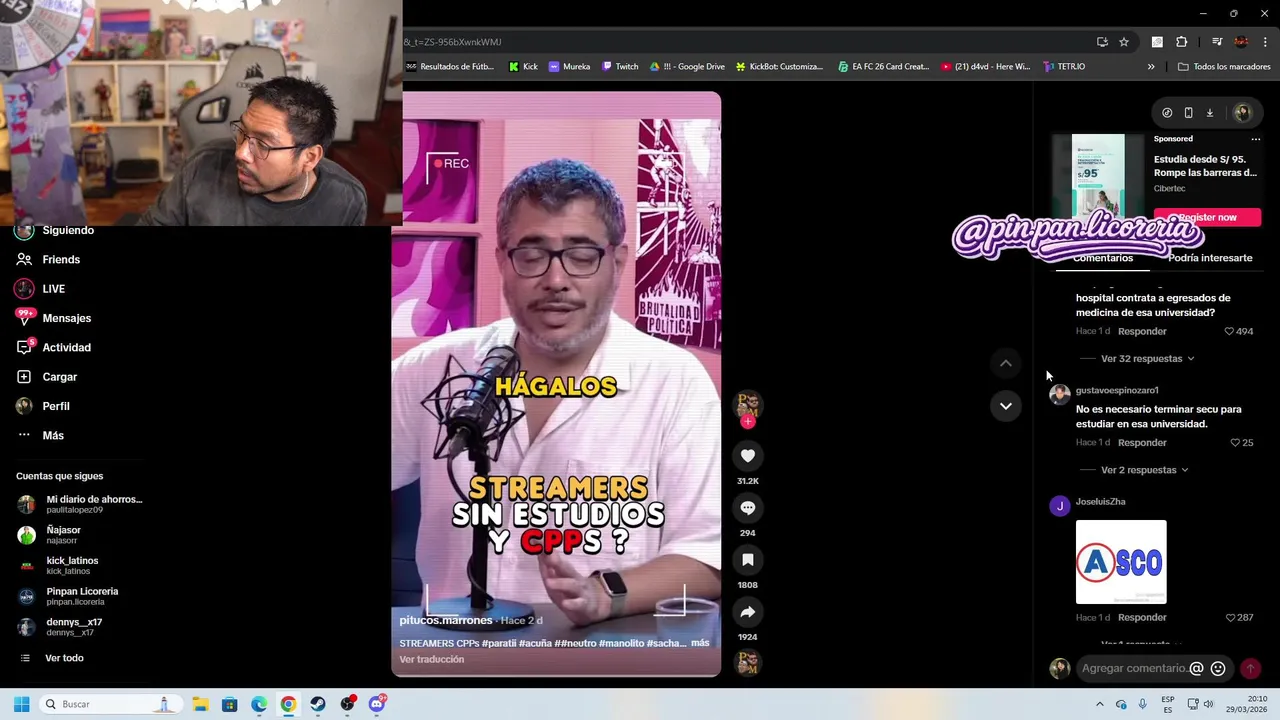Go to the previous video with up arrow
This screenshot has width=1280, height=720.
point(1005,363)
